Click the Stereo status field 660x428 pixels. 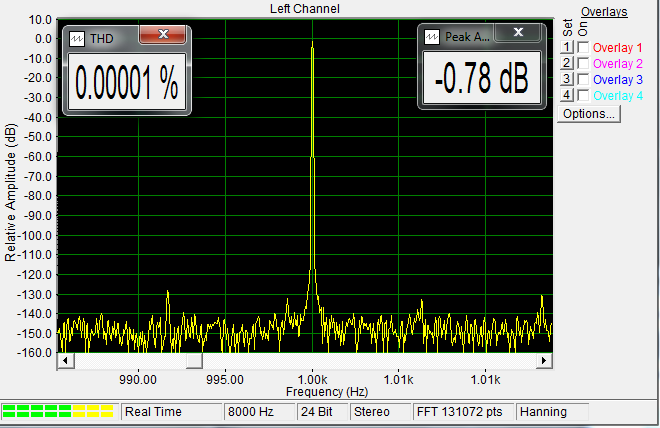(x=380, y=412)
